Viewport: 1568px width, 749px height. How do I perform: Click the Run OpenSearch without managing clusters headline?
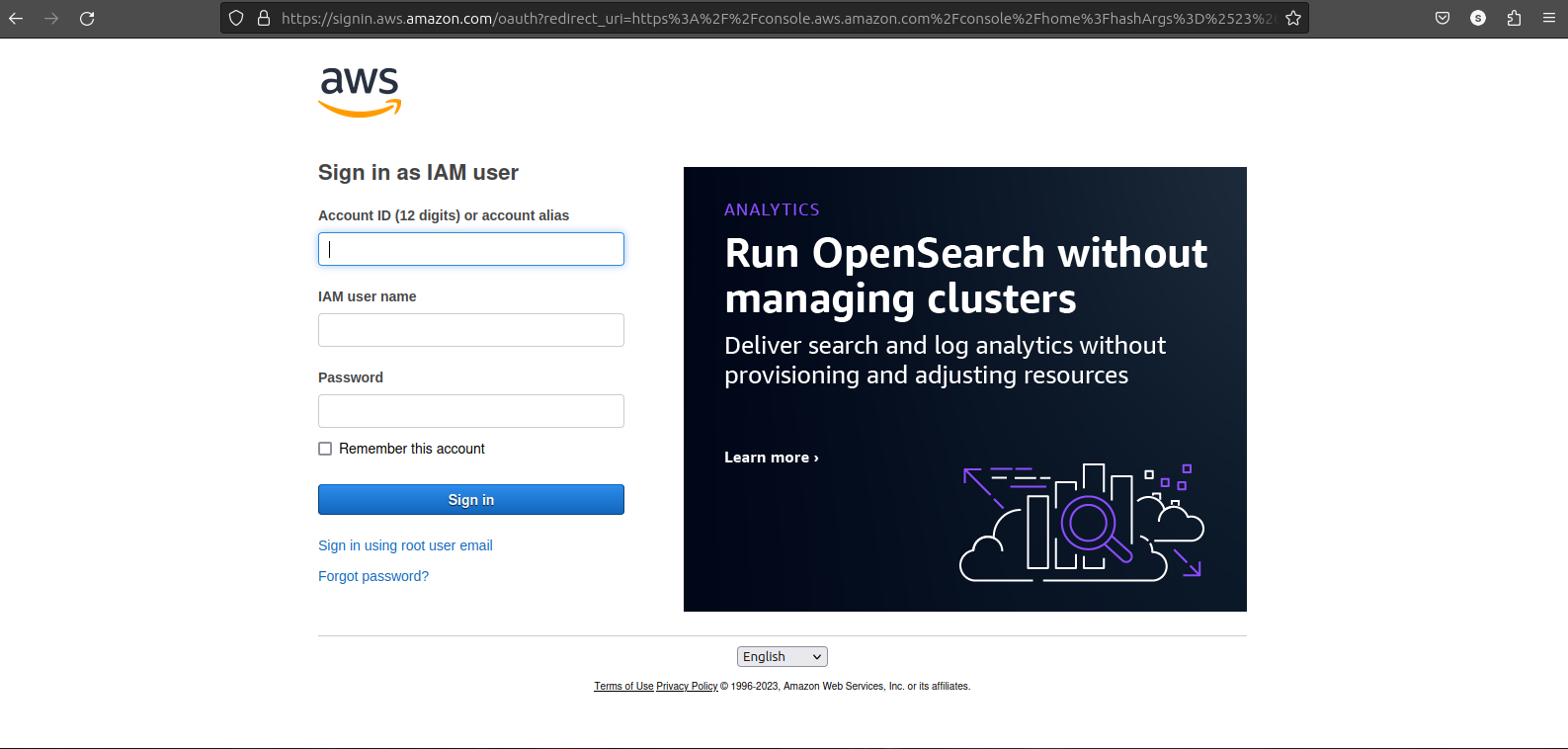965,276
